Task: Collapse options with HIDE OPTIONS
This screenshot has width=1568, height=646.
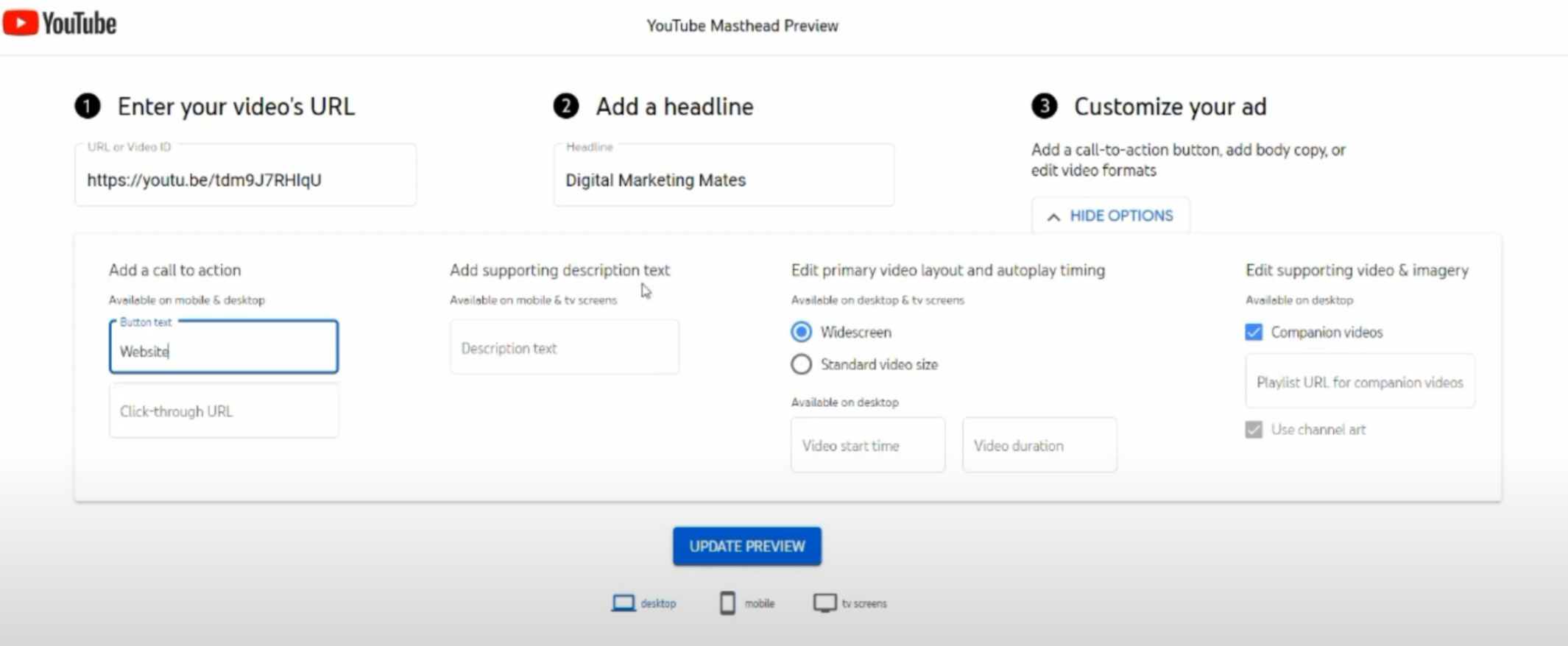Action: tap(1110, 216)
